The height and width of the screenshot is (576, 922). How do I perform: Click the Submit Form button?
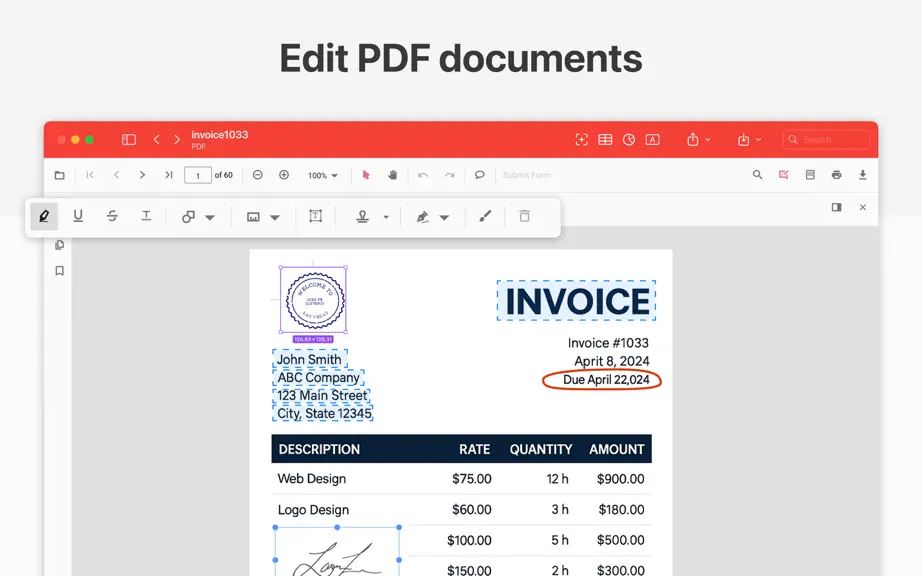(526, 175)
